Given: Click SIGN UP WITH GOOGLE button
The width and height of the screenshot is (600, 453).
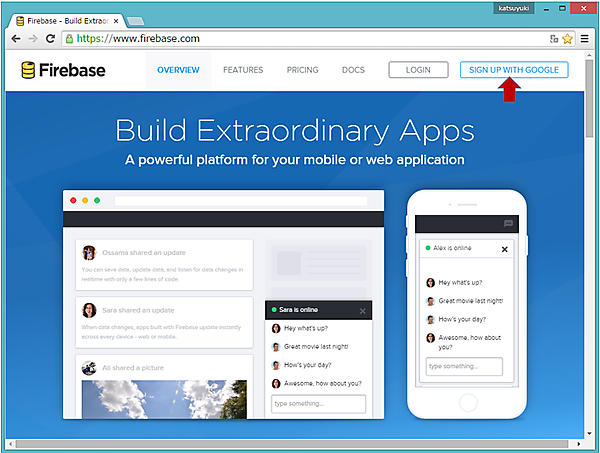Looking at the screenshot, I should pyautogui.click(x=514, y=70).
